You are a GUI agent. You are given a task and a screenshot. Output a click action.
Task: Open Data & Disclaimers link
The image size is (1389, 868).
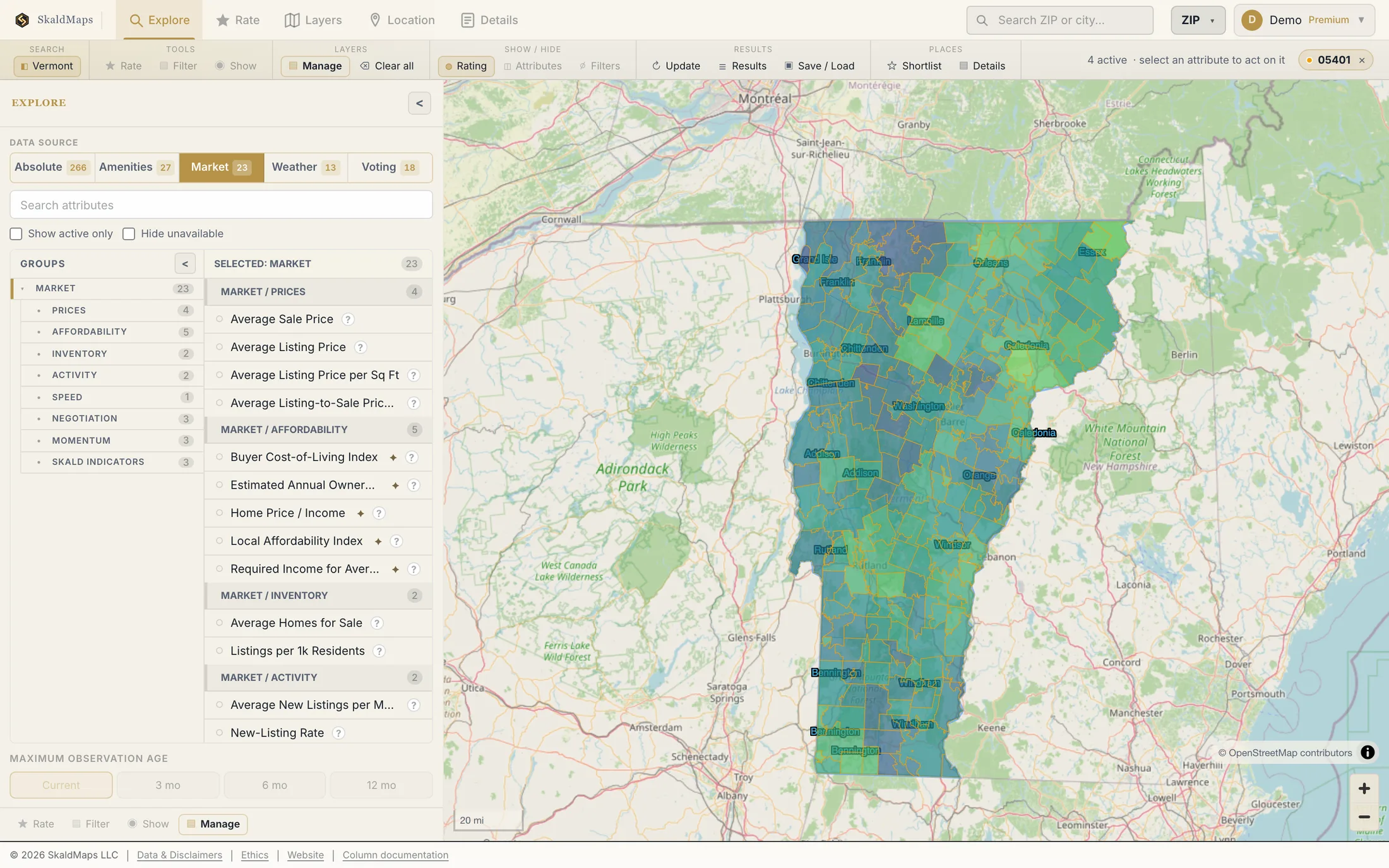point(179,855)
